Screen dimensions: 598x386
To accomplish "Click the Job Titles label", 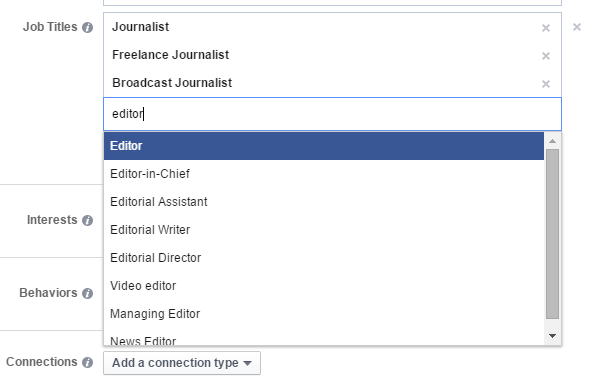I will (x=50, y=27).
